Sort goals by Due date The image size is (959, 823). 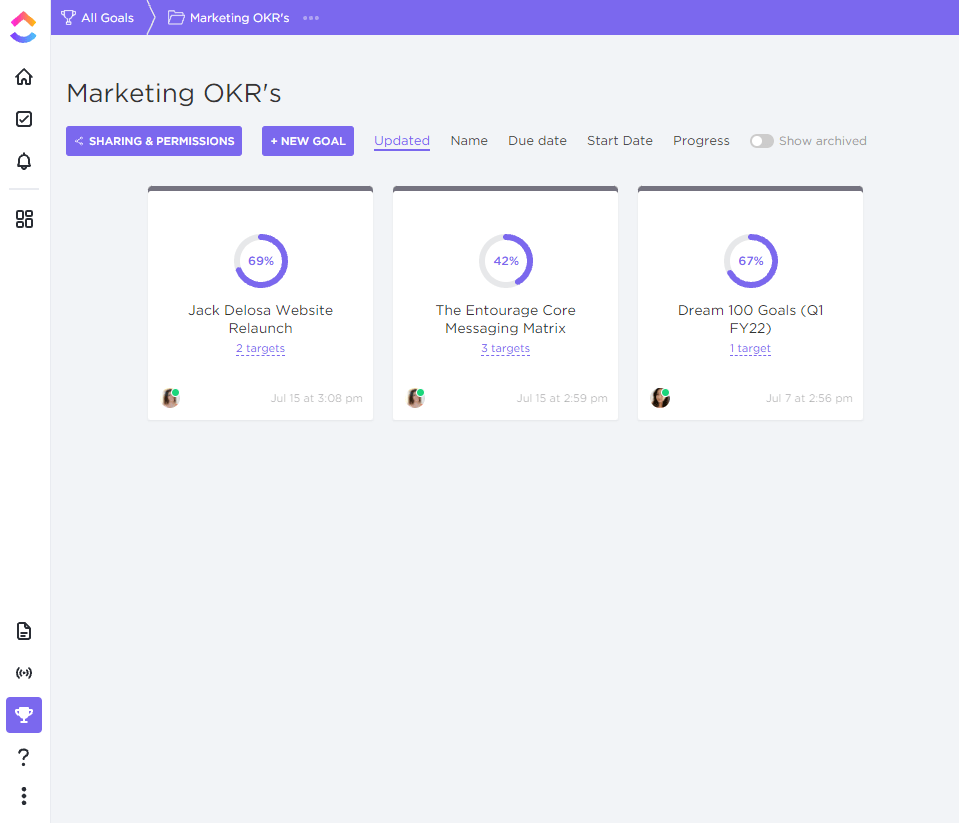click(x=537, y=141)
